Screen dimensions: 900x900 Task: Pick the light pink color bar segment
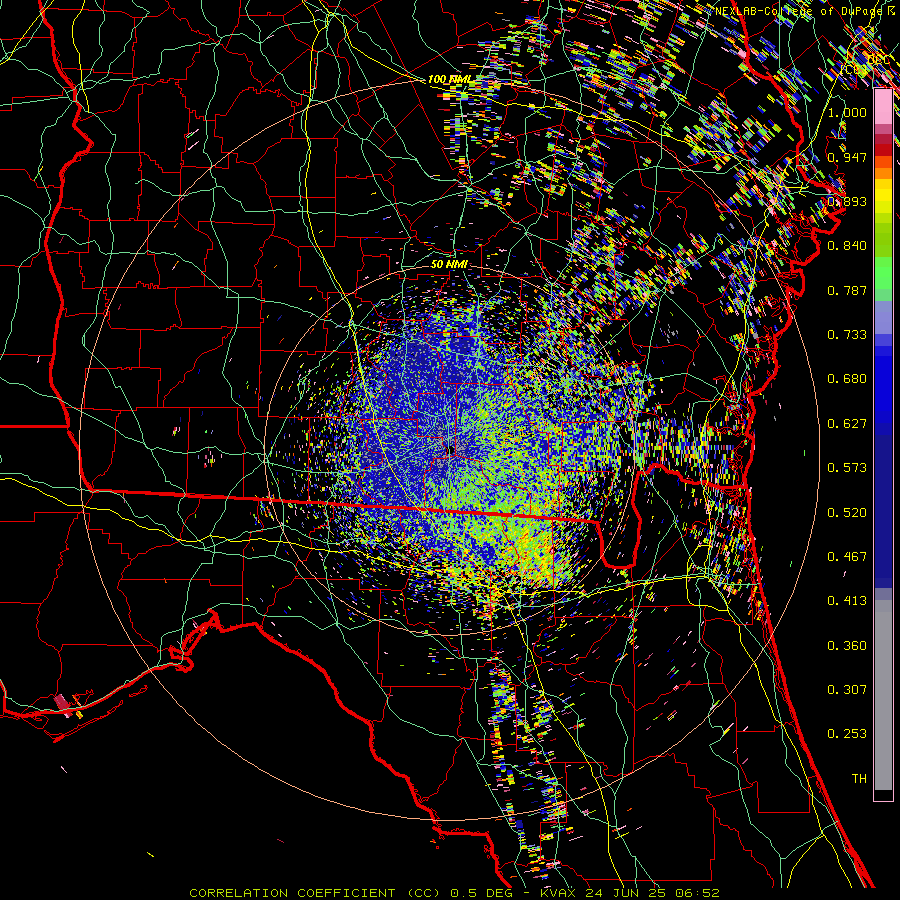[883, 107]
